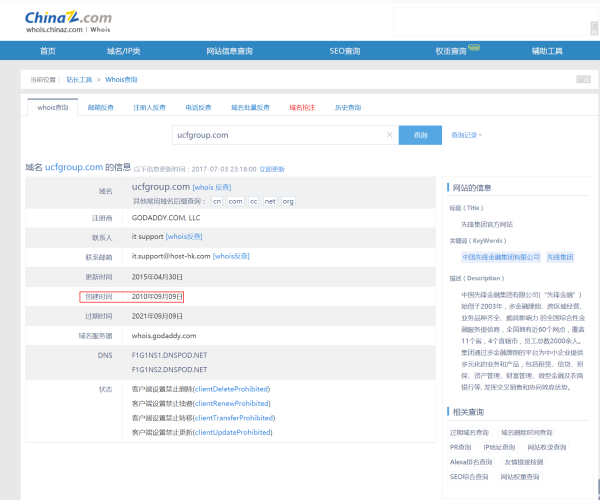This screenshot has height=500, width=600.
Task: Select the com domain suffix button
Action: (235, 201)
